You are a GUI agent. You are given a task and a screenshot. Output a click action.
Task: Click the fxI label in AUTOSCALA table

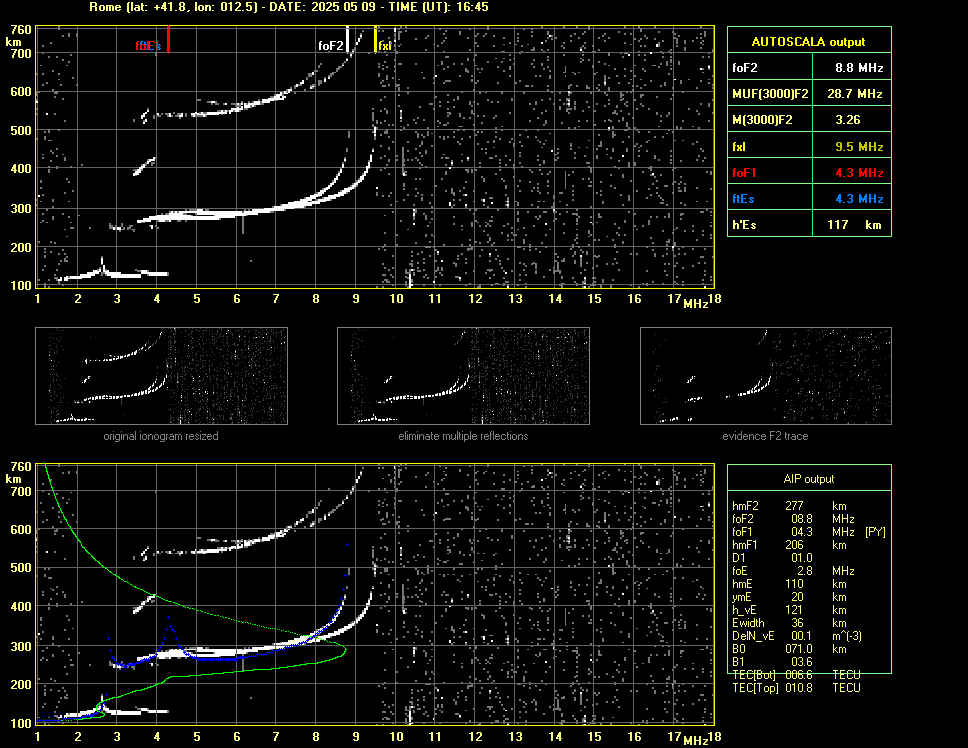click(x=739, y=147)
